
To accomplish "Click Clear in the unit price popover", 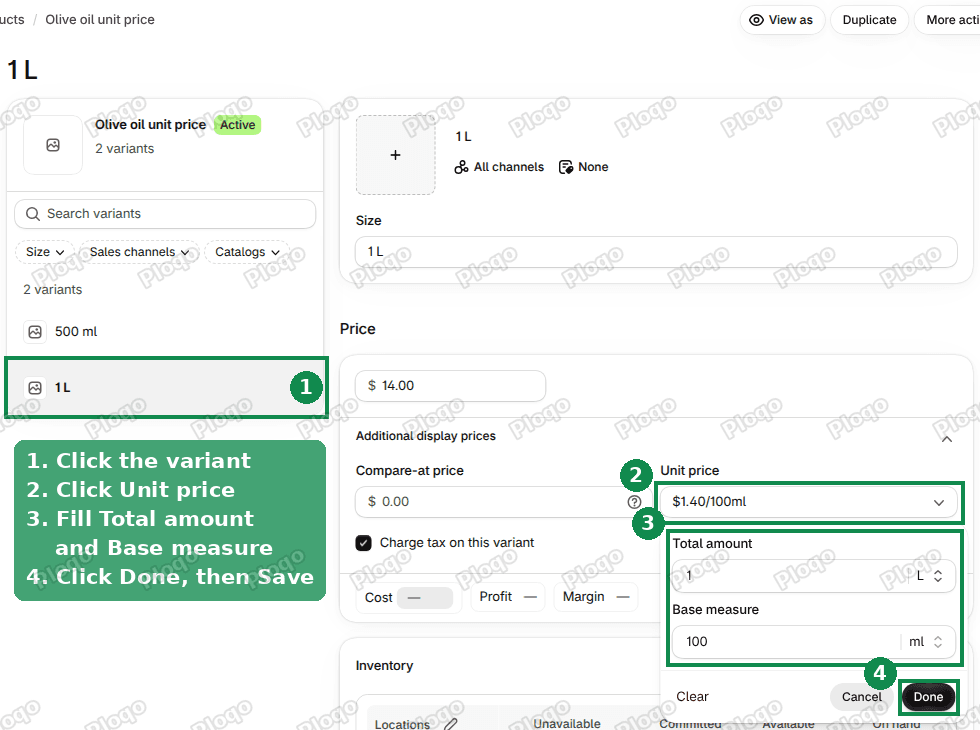I will coord(692,696).
